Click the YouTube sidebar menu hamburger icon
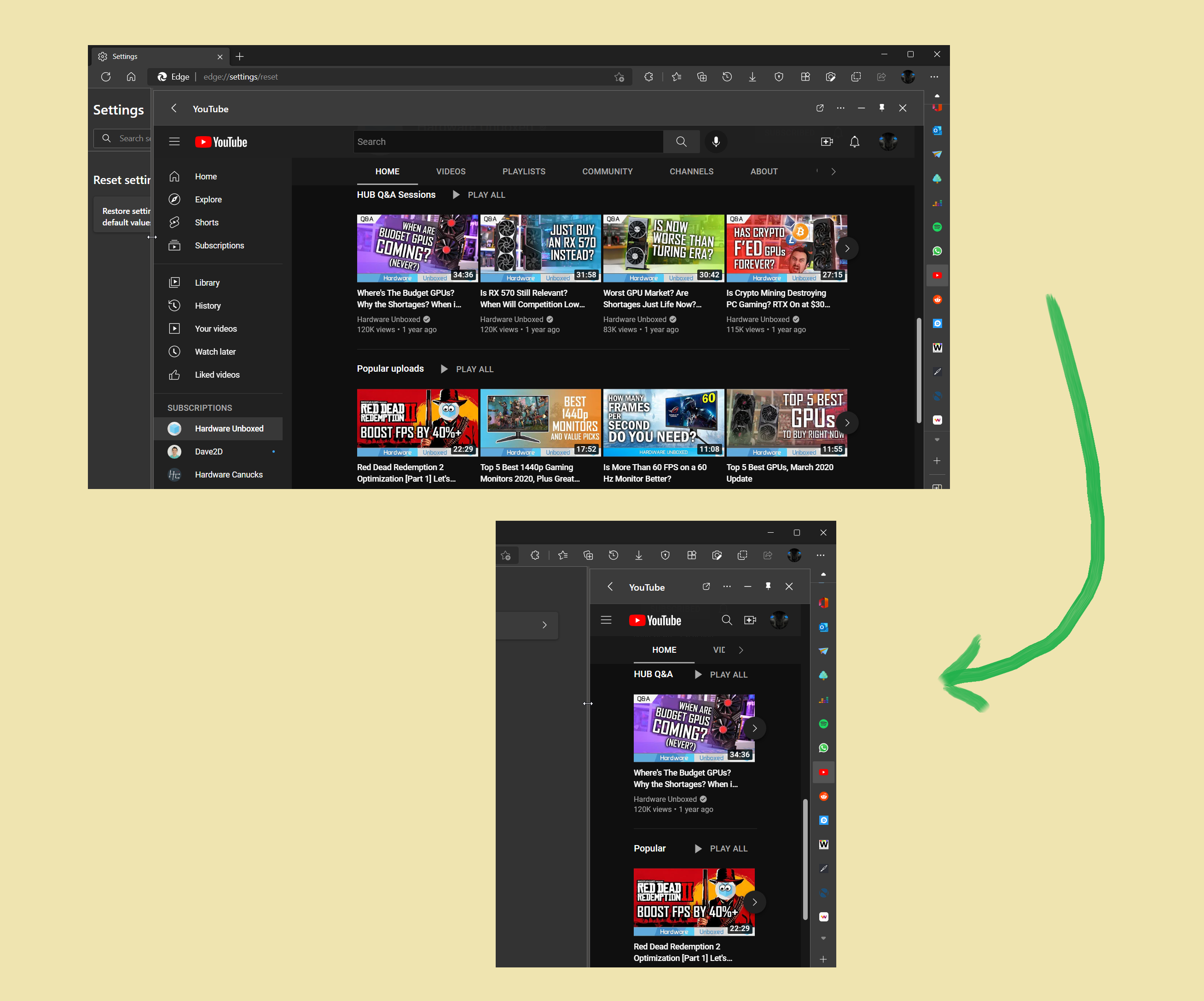 174,141
